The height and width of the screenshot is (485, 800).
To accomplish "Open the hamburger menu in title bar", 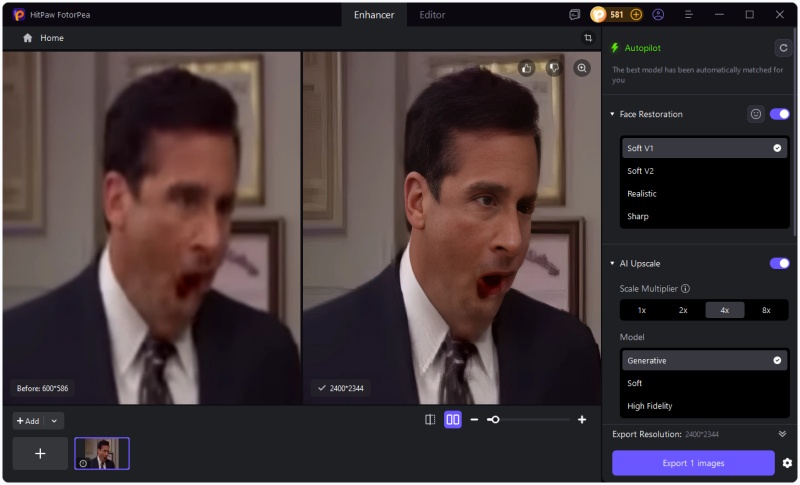I will tap(688, 15).
